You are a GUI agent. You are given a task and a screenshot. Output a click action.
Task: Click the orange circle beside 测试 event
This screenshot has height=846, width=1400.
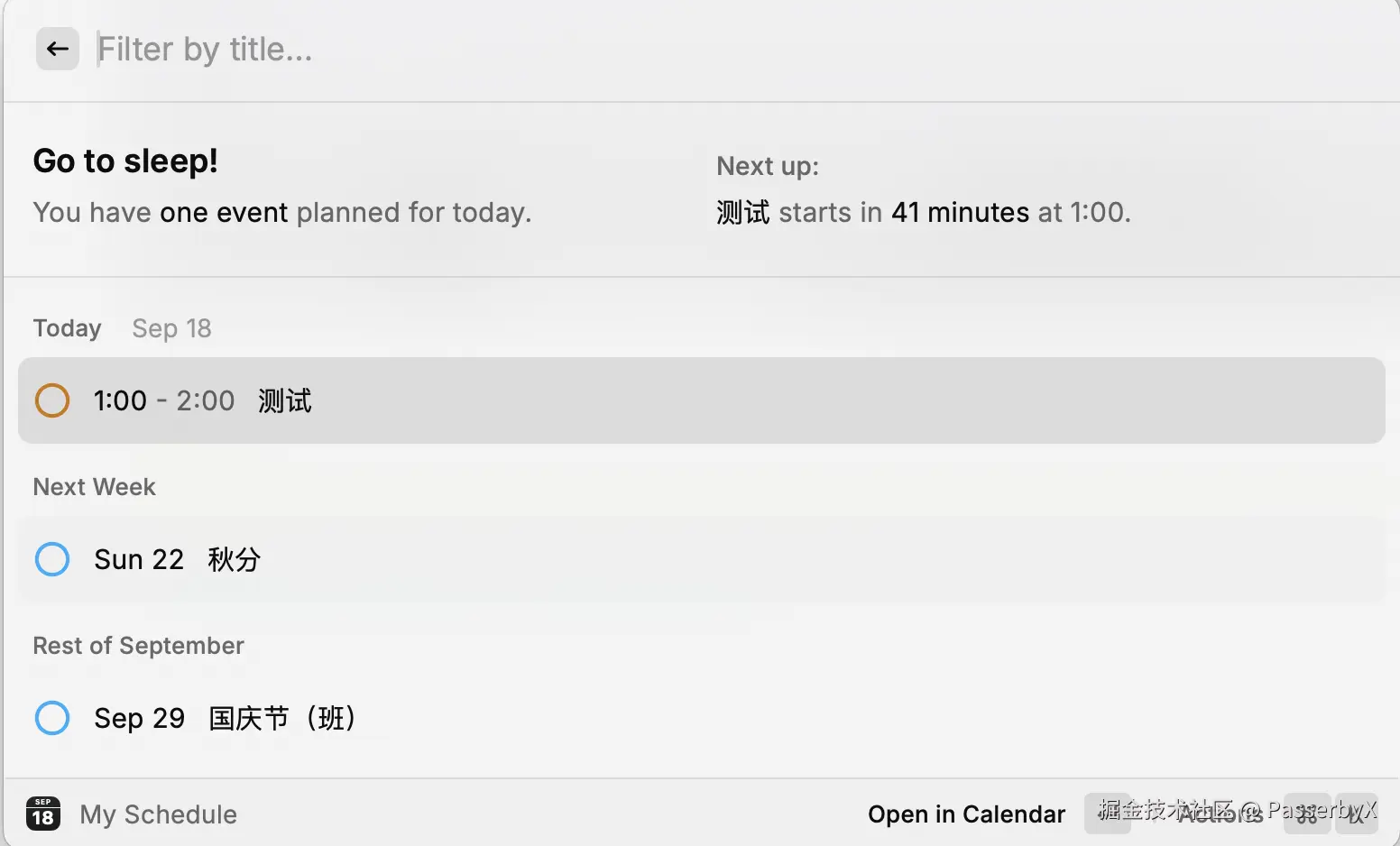[52, 400]
